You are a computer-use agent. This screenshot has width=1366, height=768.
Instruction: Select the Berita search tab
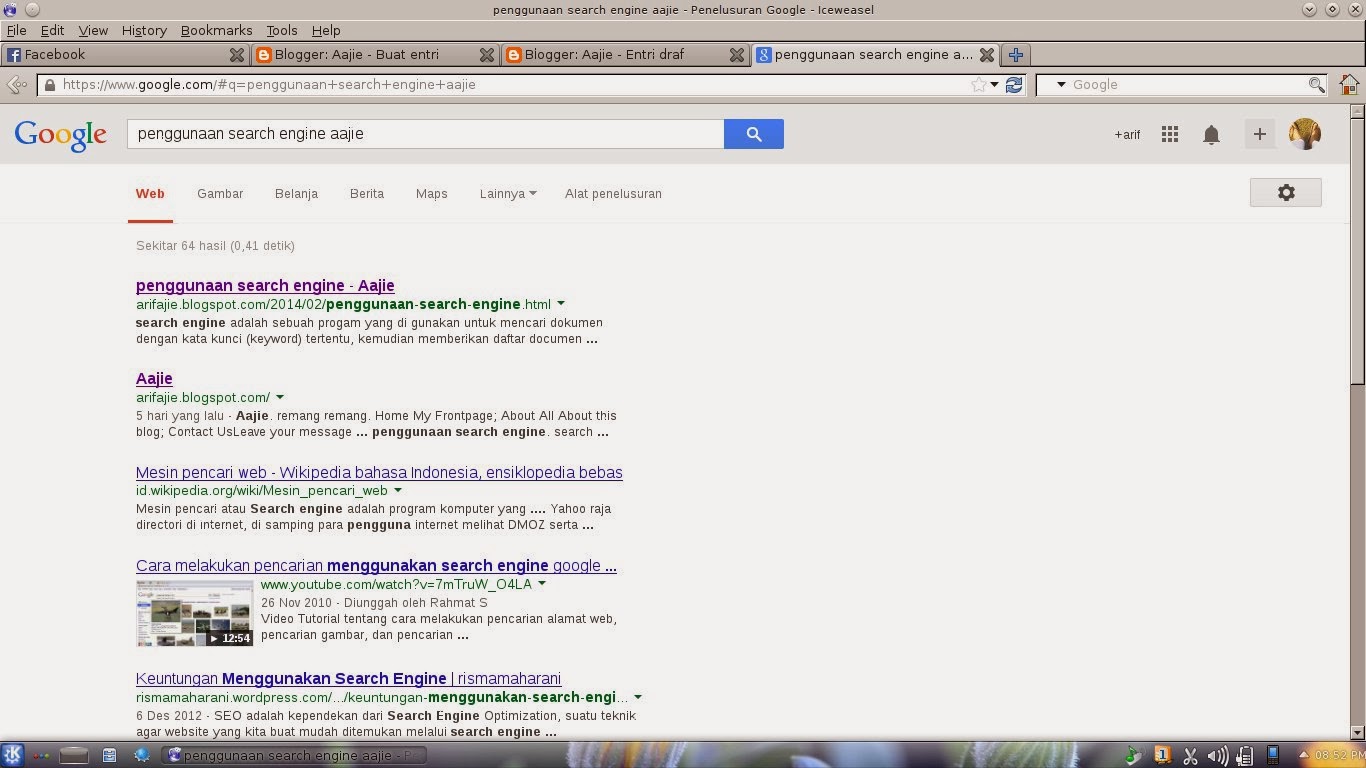coord(367,194)
